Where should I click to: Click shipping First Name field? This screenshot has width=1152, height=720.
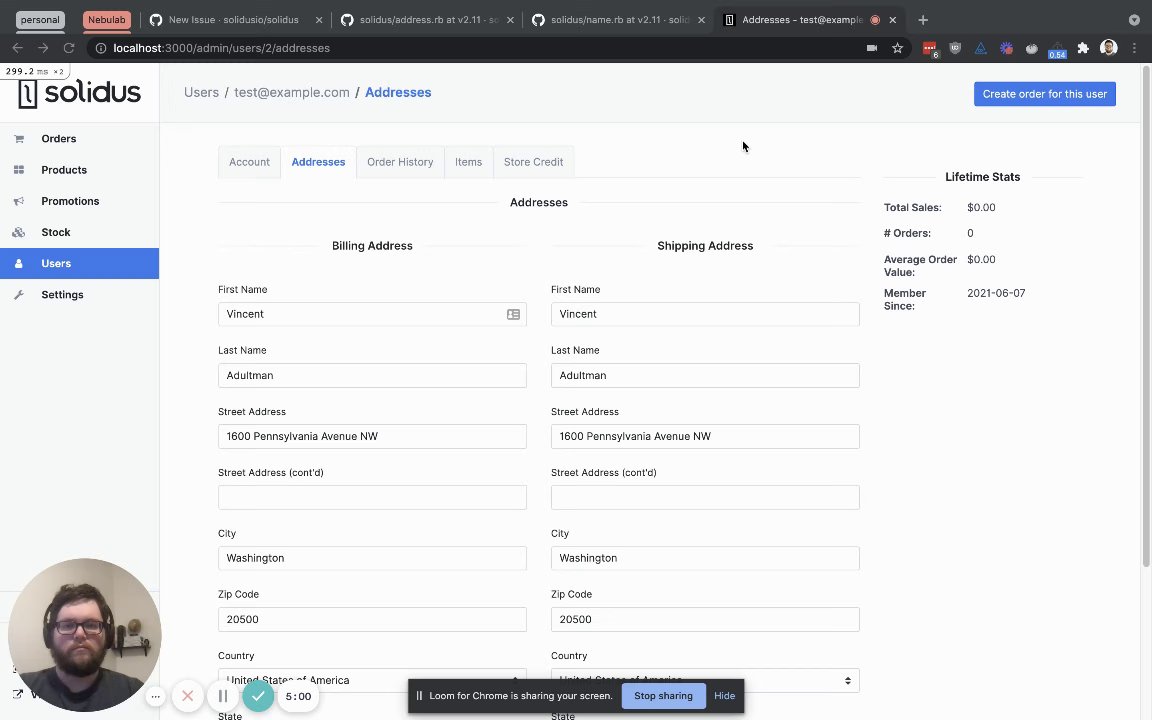(x=705, y=314)
